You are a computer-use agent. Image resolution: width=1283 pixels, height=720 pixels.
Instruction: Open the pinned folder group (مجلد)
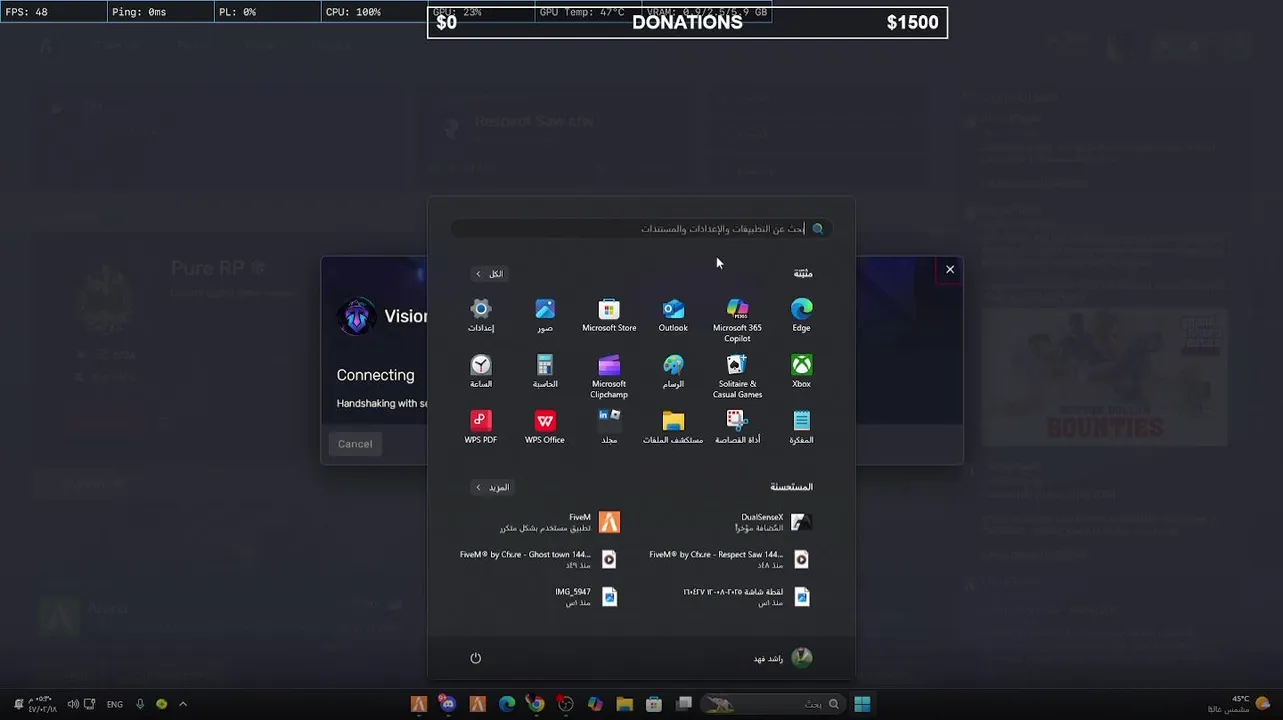[x=609, y=427]
